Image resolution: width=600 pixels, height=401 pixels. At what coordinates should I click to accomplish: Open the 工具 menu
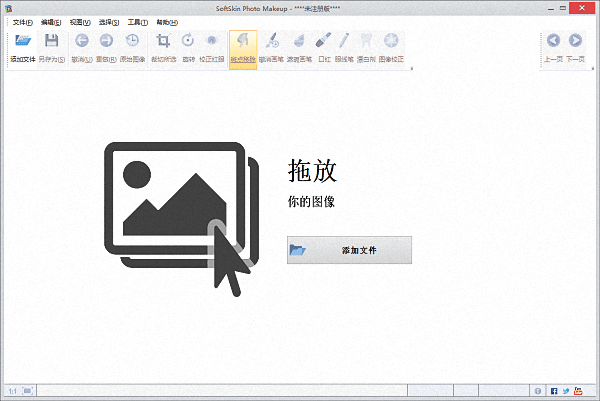click(x=137, y=22)
